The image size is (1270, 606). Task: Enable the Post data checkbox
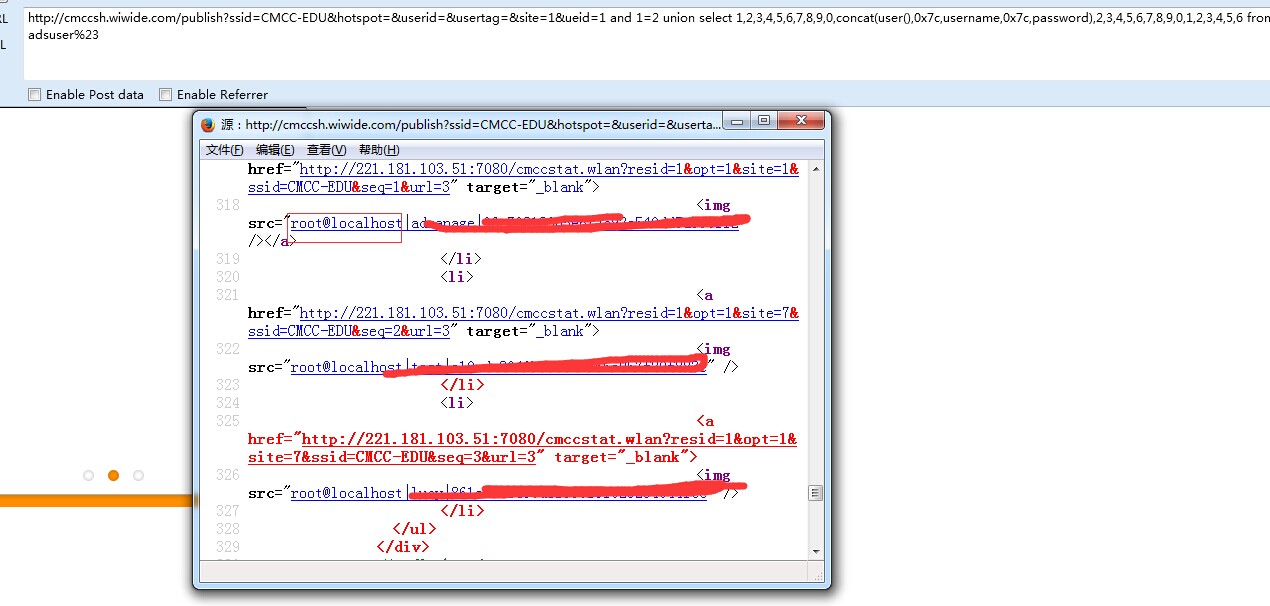35,95
